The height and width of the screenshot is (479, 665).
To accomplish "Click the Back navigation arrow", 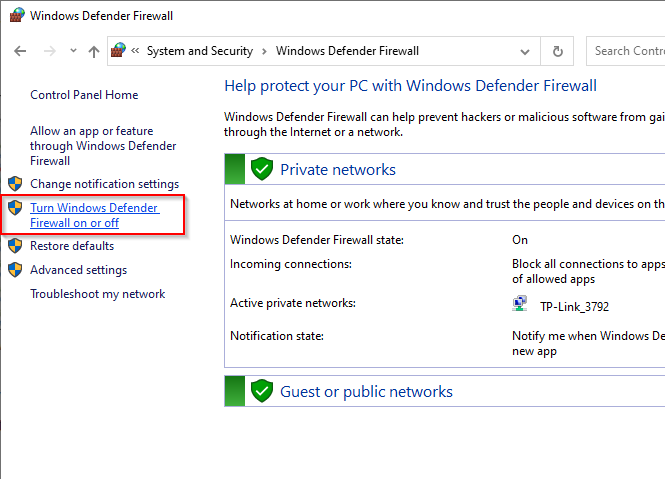I will click(20, 51).
